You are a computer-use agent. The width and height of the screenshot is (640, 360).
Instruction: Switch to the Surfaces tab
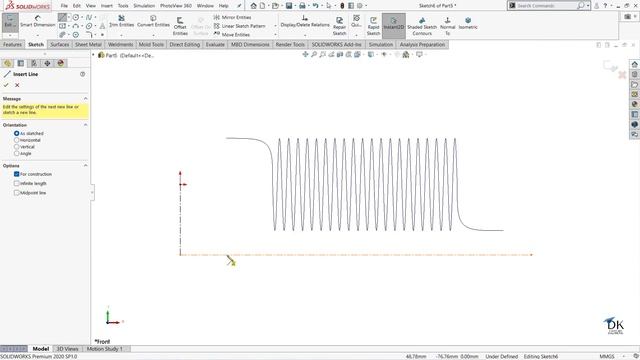[x=60, y=44]
